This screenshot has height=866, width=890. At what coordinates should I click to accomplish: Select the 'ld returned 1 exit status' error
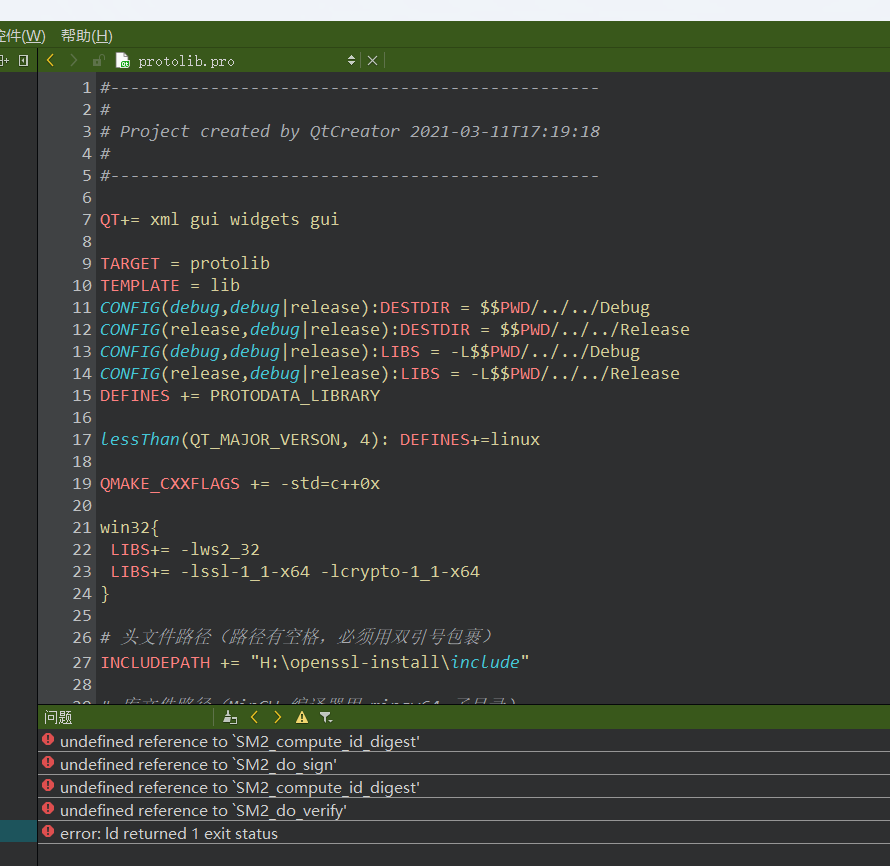click(464, 833)
